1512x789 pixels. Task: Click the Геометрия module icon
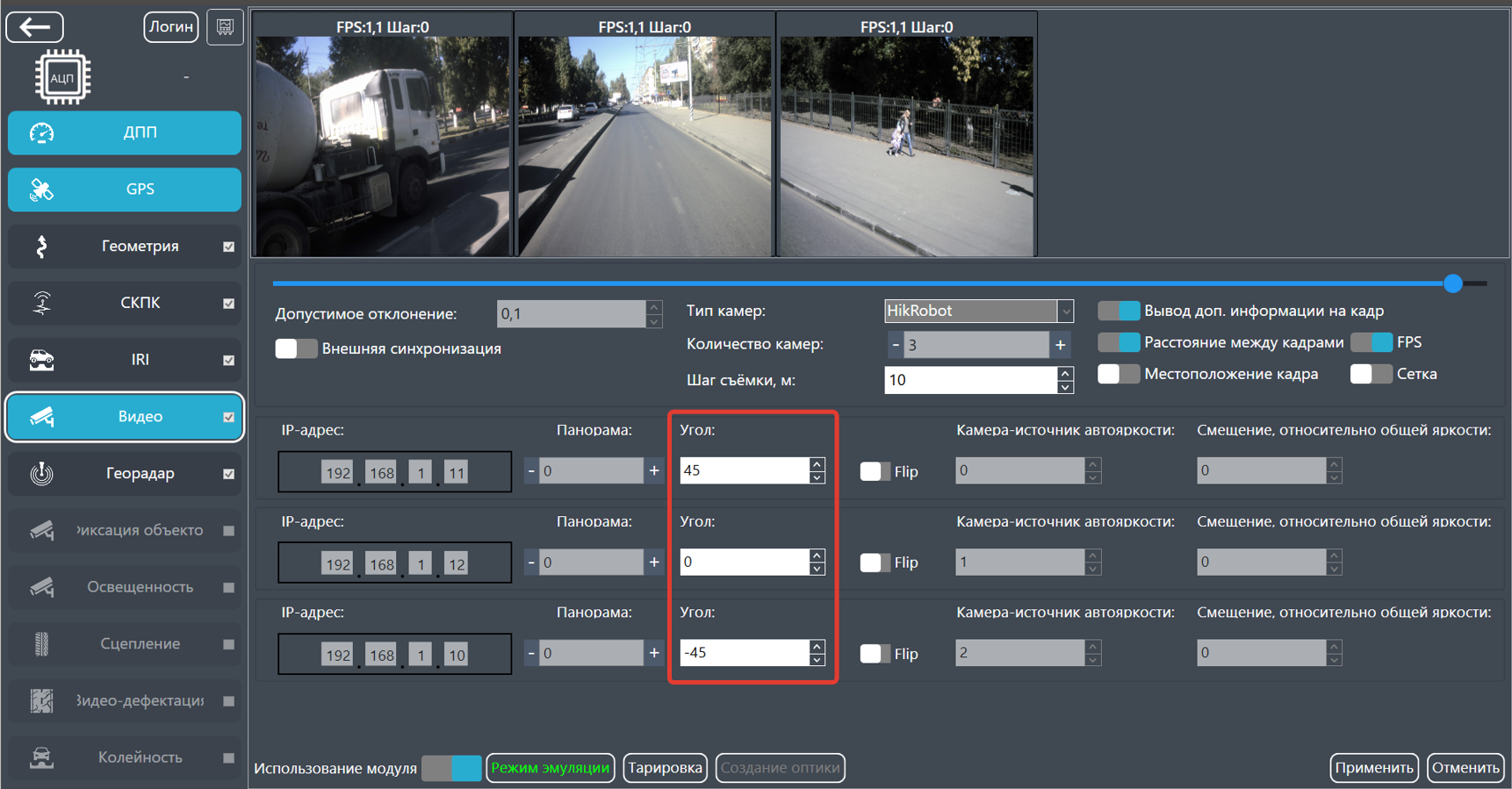[41, 247]
